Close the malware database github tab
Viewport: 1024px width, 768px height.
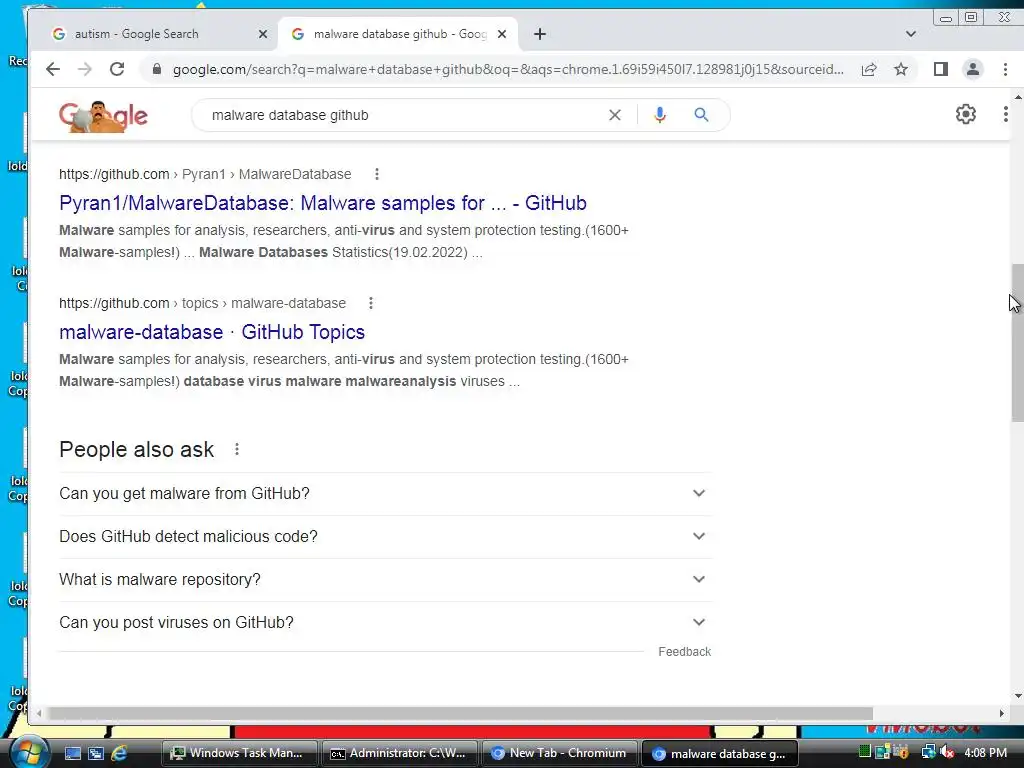(502, 34)
